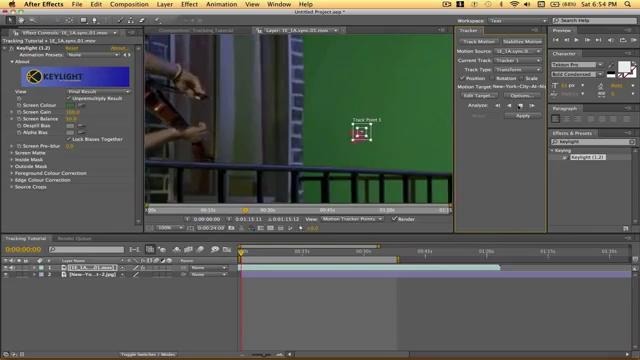Image resolution: width=640 pixels, height=360 pixels.
Task: Click RAM preview button in Preview panel
Action: [633, 40]
